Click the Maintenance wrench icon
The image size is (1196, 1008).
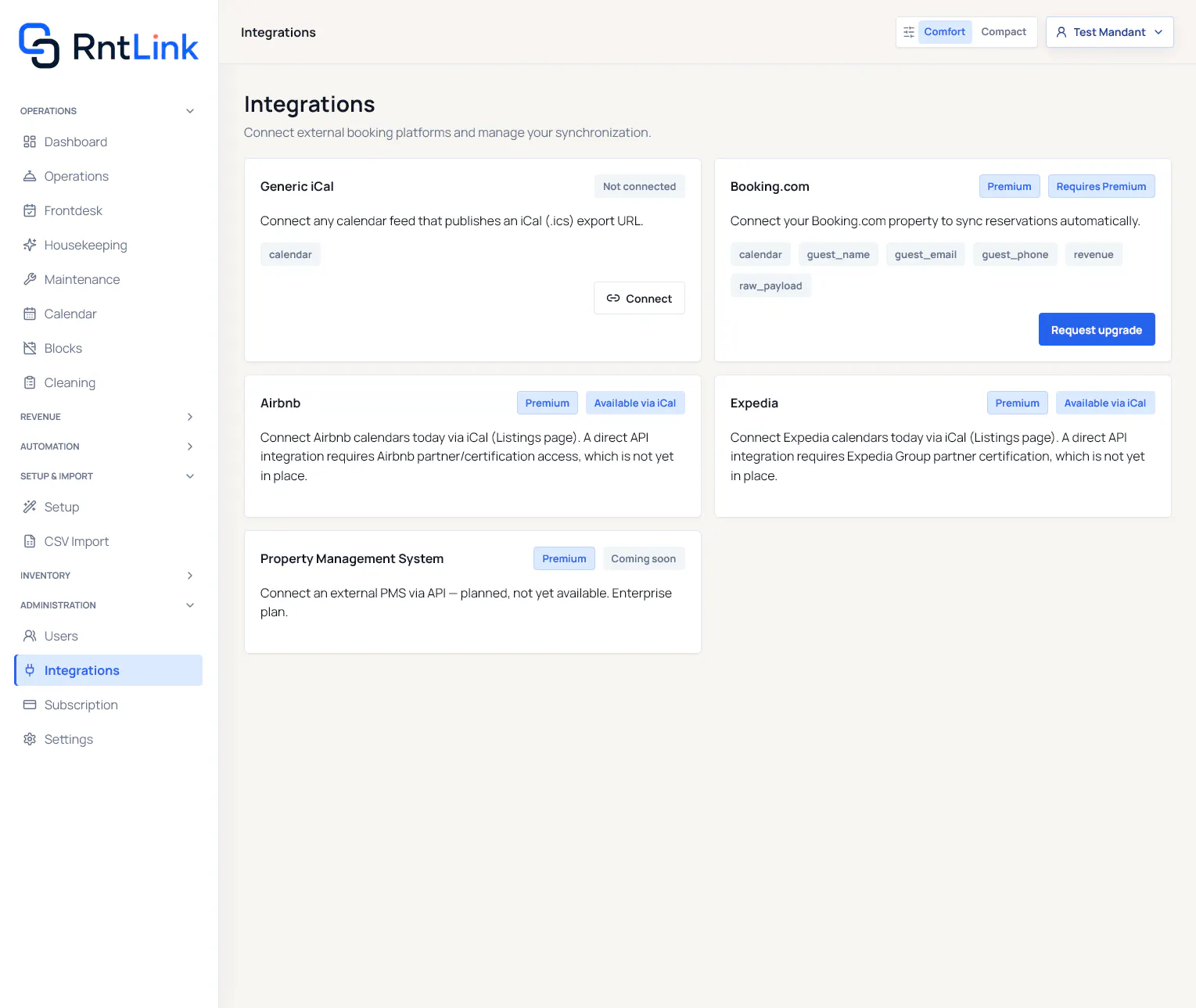pos(30,279)
